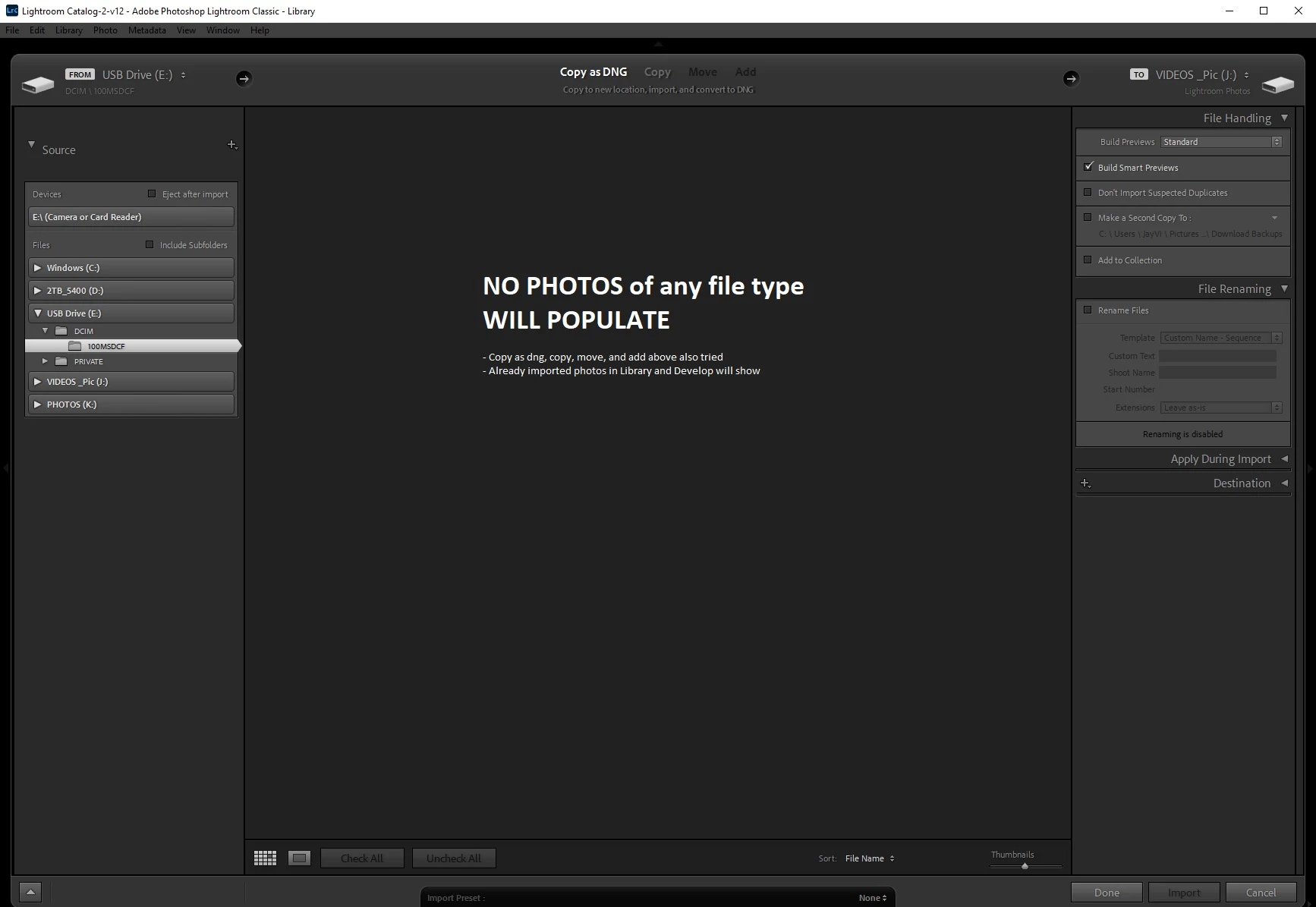Image resolution: width=1316 pixels, height=907 pixels.
Task: Select E:\ (Camera or Card Reader) device
Action: coord(131,217)
